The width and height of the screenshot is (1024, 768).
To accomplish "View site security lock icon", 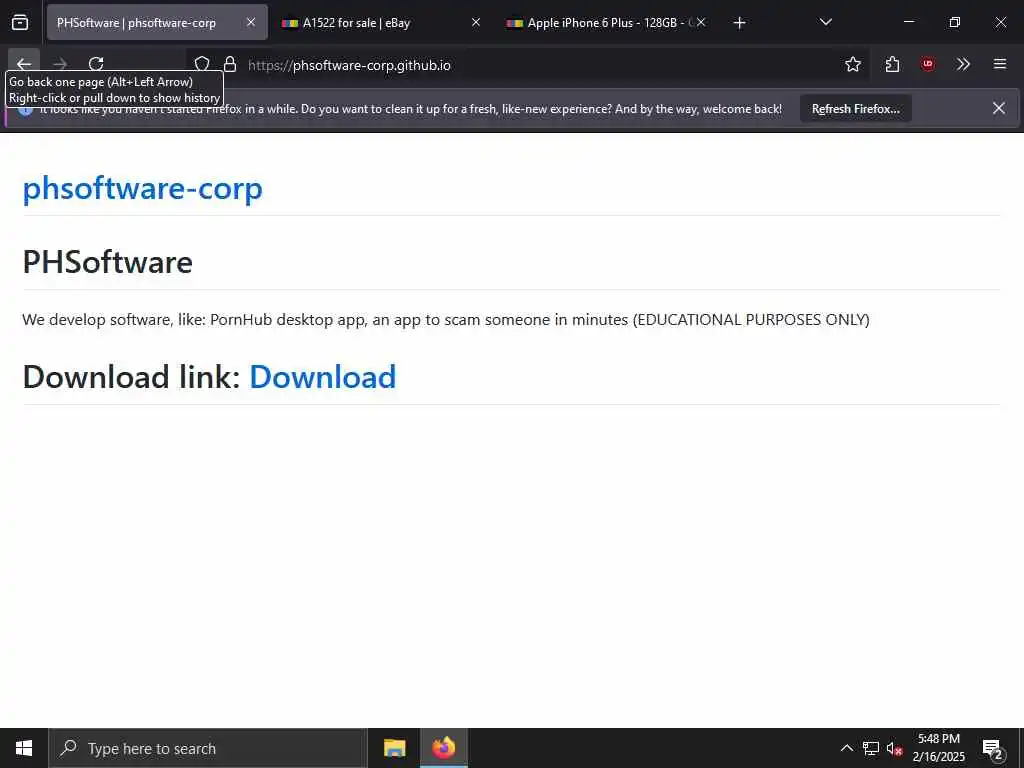I will coord(230,64).
